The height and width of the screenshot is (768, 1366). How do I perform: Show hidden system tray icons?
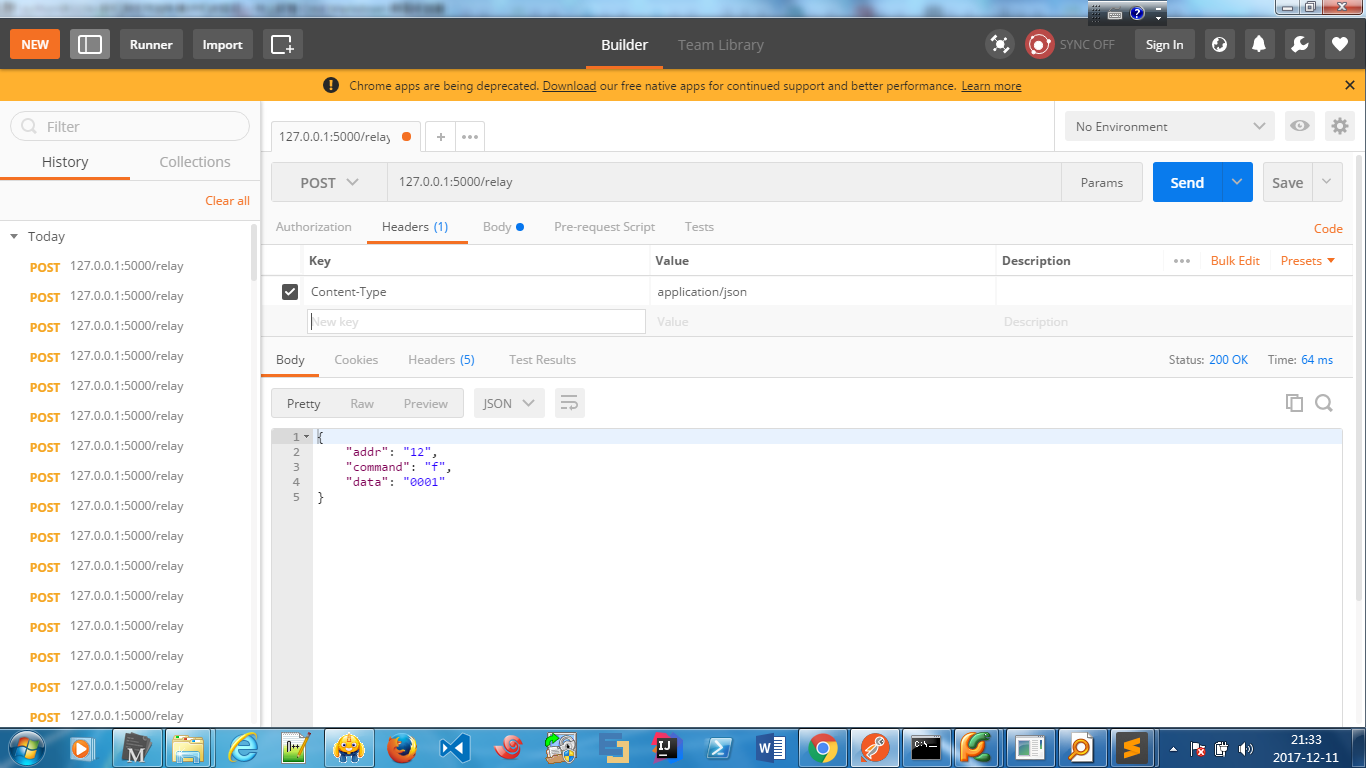(1173, 748)
